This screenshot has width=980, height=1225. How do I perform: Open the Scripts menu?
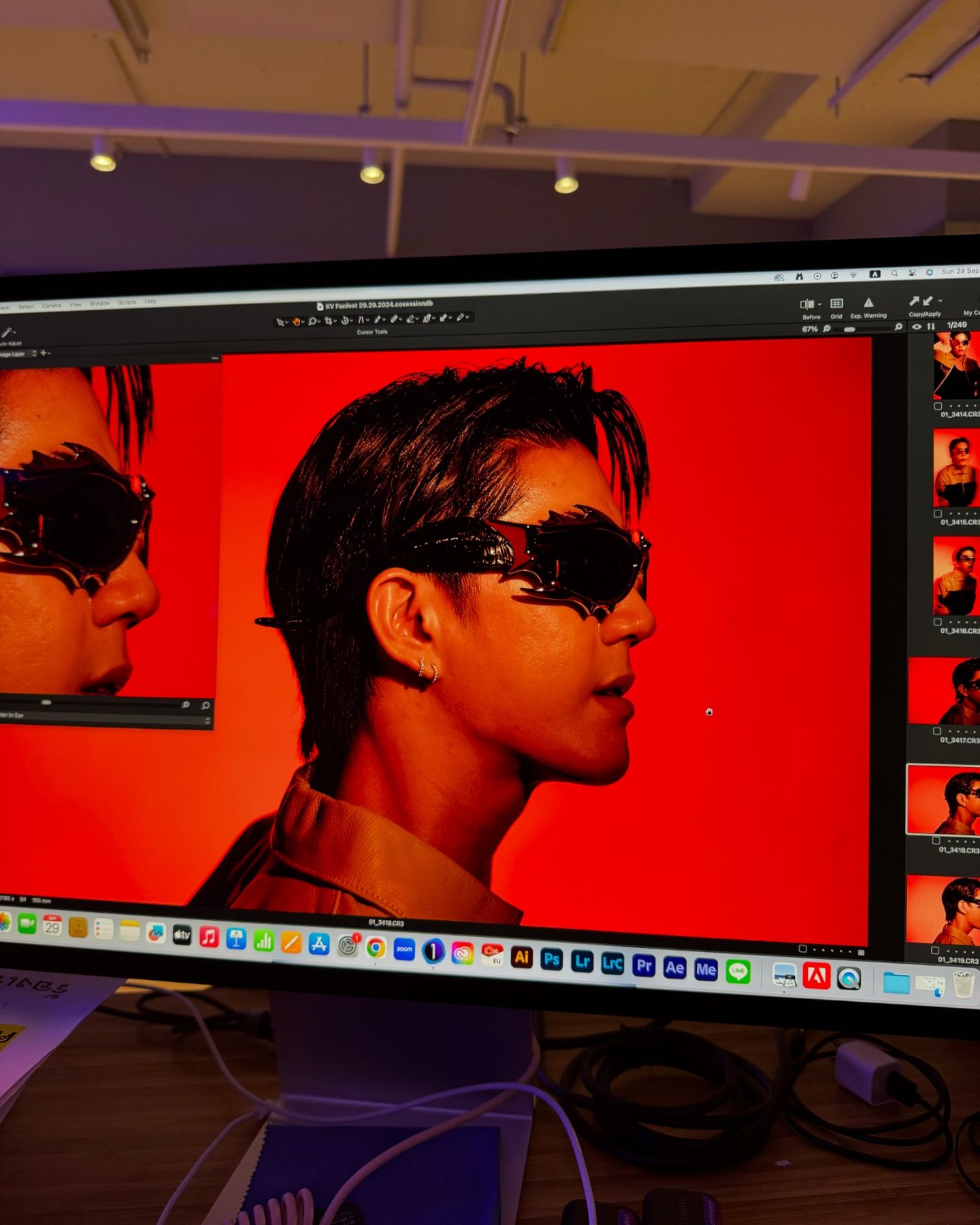point(127,302)
